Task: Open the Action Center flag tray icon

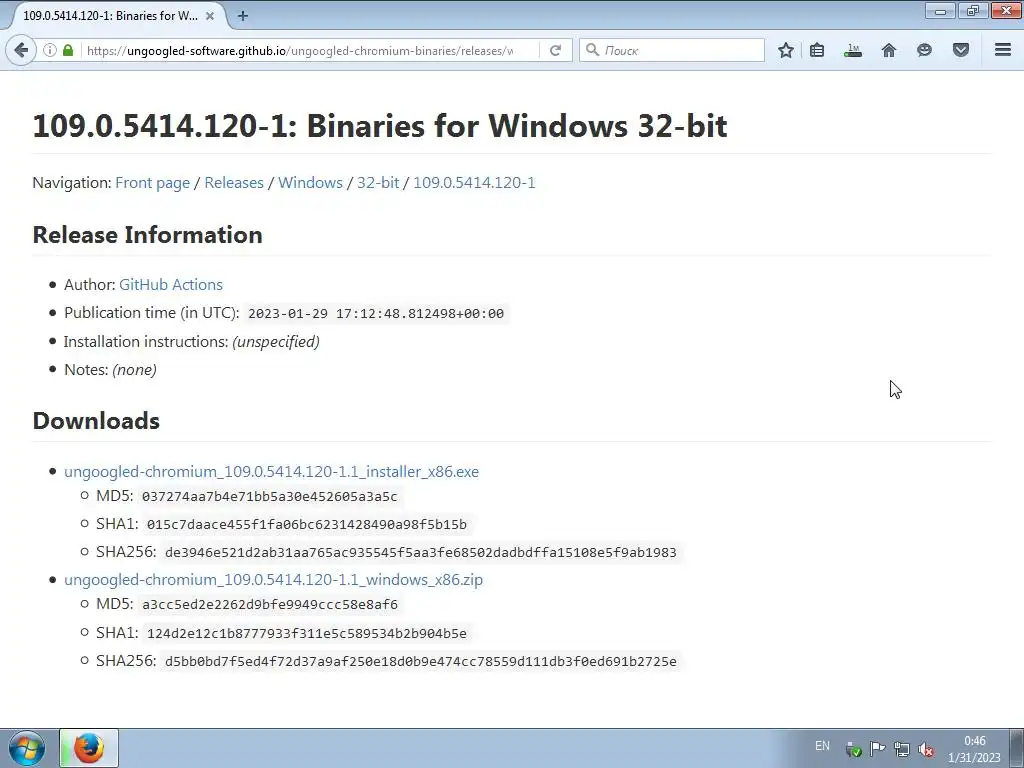Action: [877, 748]
